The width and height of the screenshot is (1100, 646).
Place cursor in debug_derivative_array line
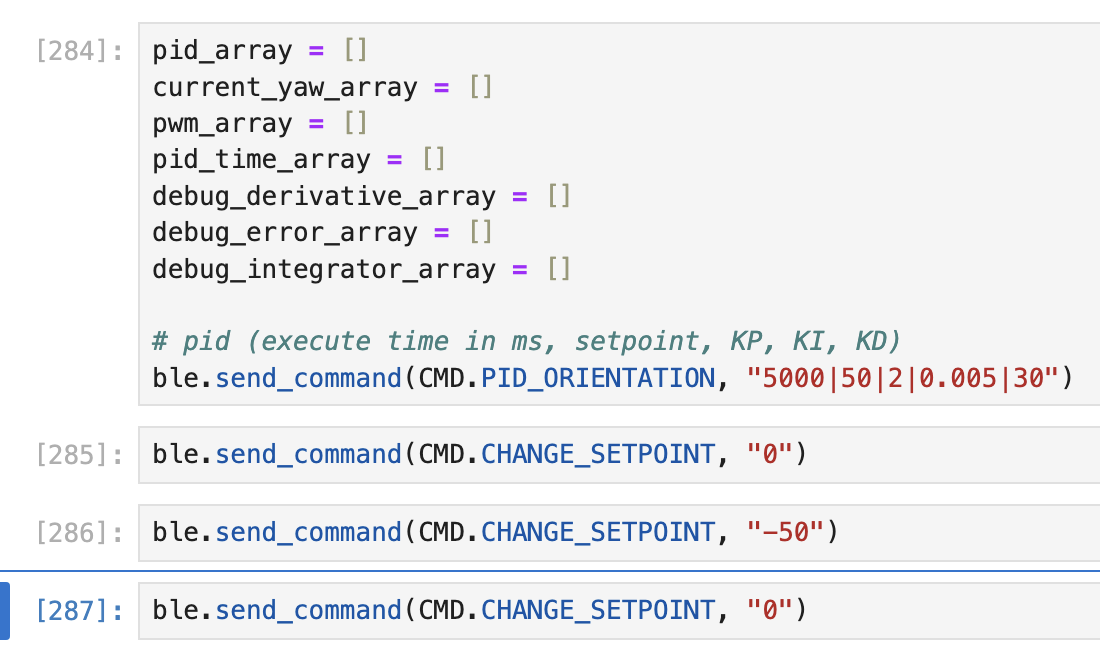(361, 196)
